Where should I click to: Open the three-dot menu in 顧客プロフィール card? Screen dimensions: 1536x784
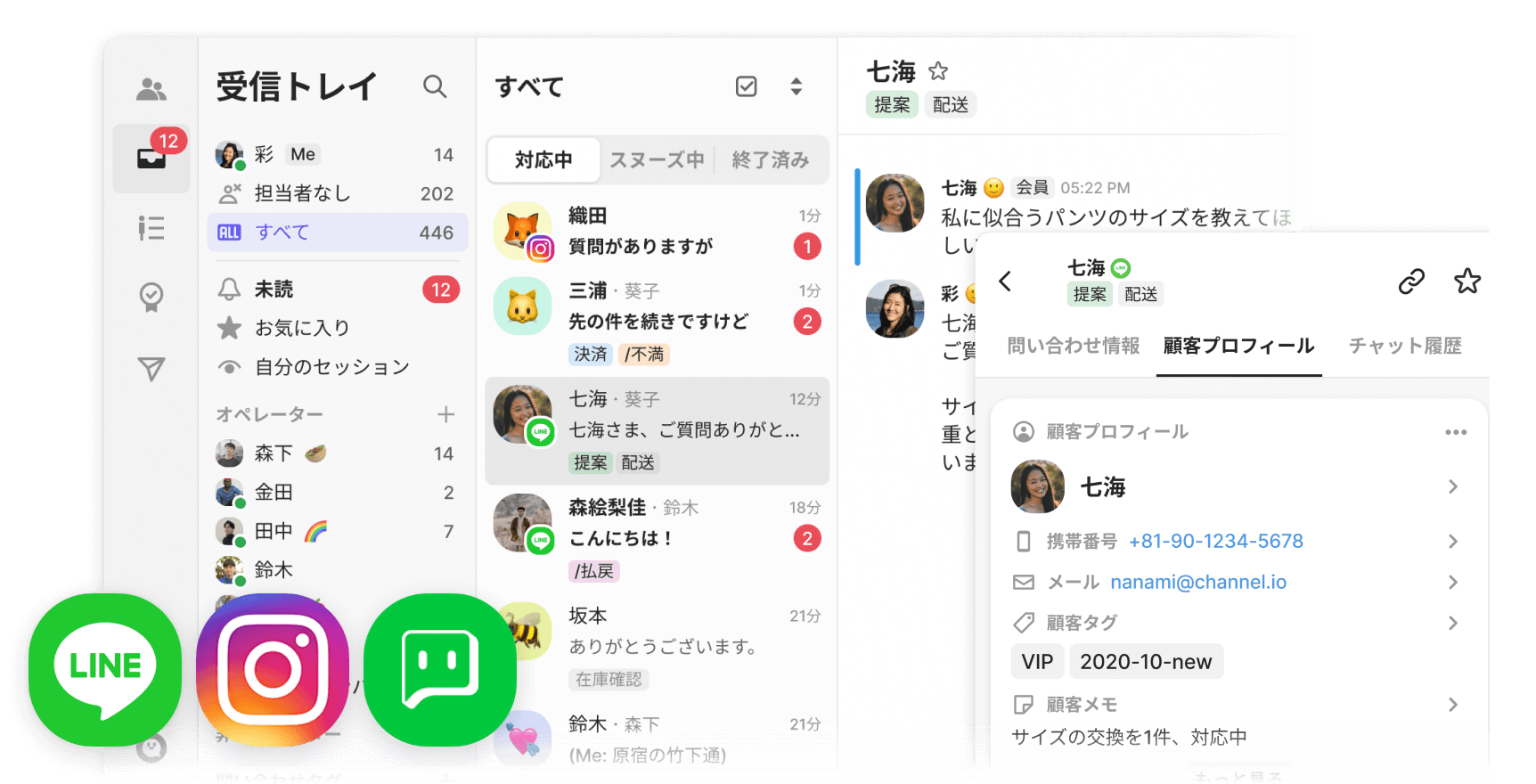point(1455,432)
